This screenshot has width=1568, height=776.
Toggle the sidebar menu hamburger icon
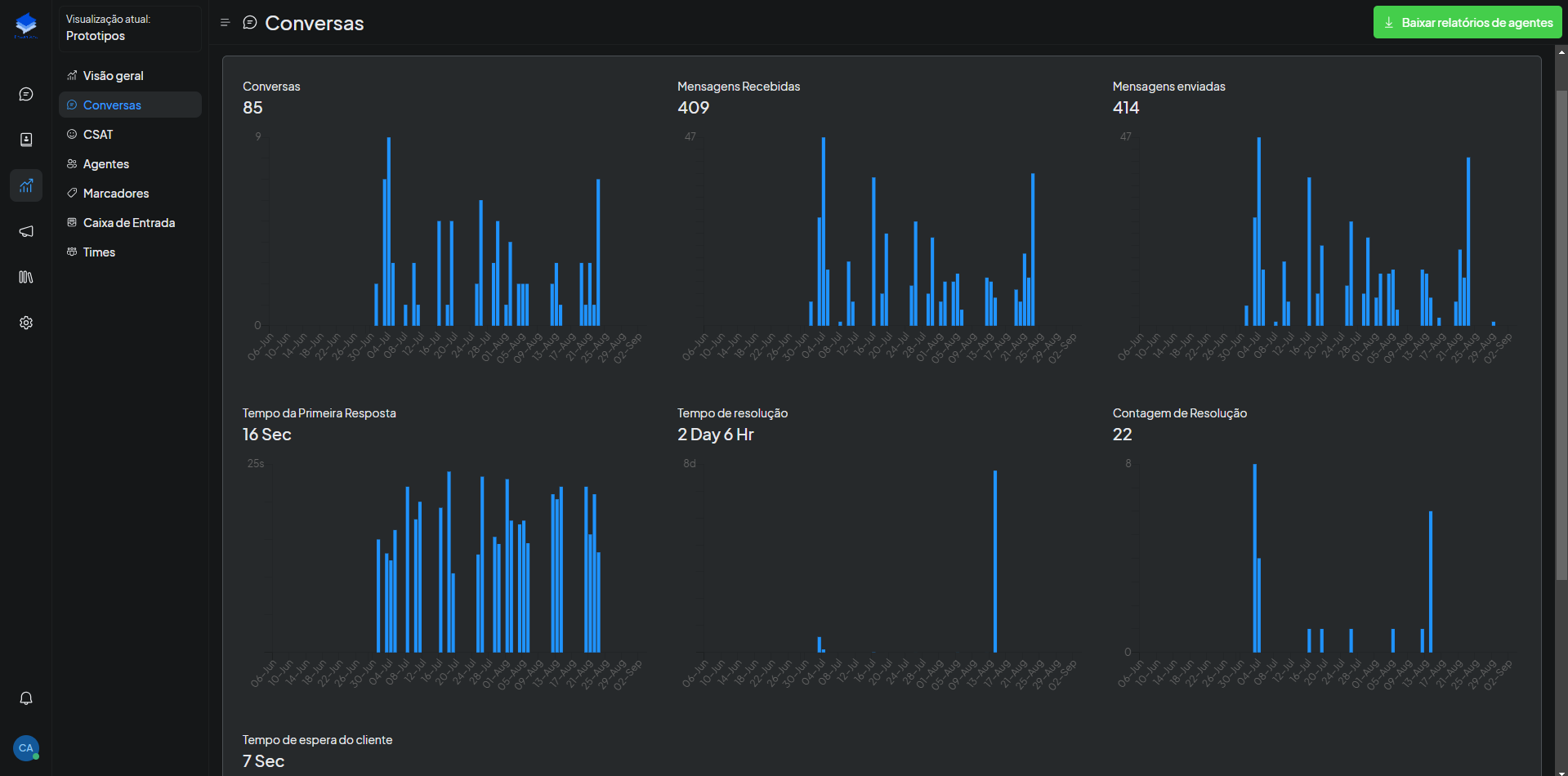225,23
